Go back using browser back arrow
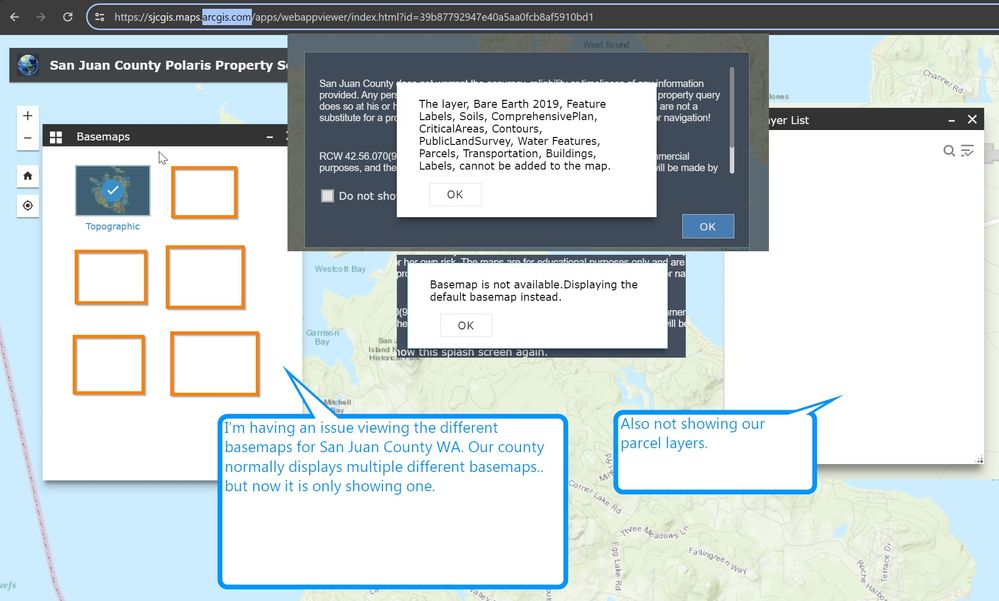Image resolution: width=999 pixels, height=601 pixels. click(x=15, y=17)
